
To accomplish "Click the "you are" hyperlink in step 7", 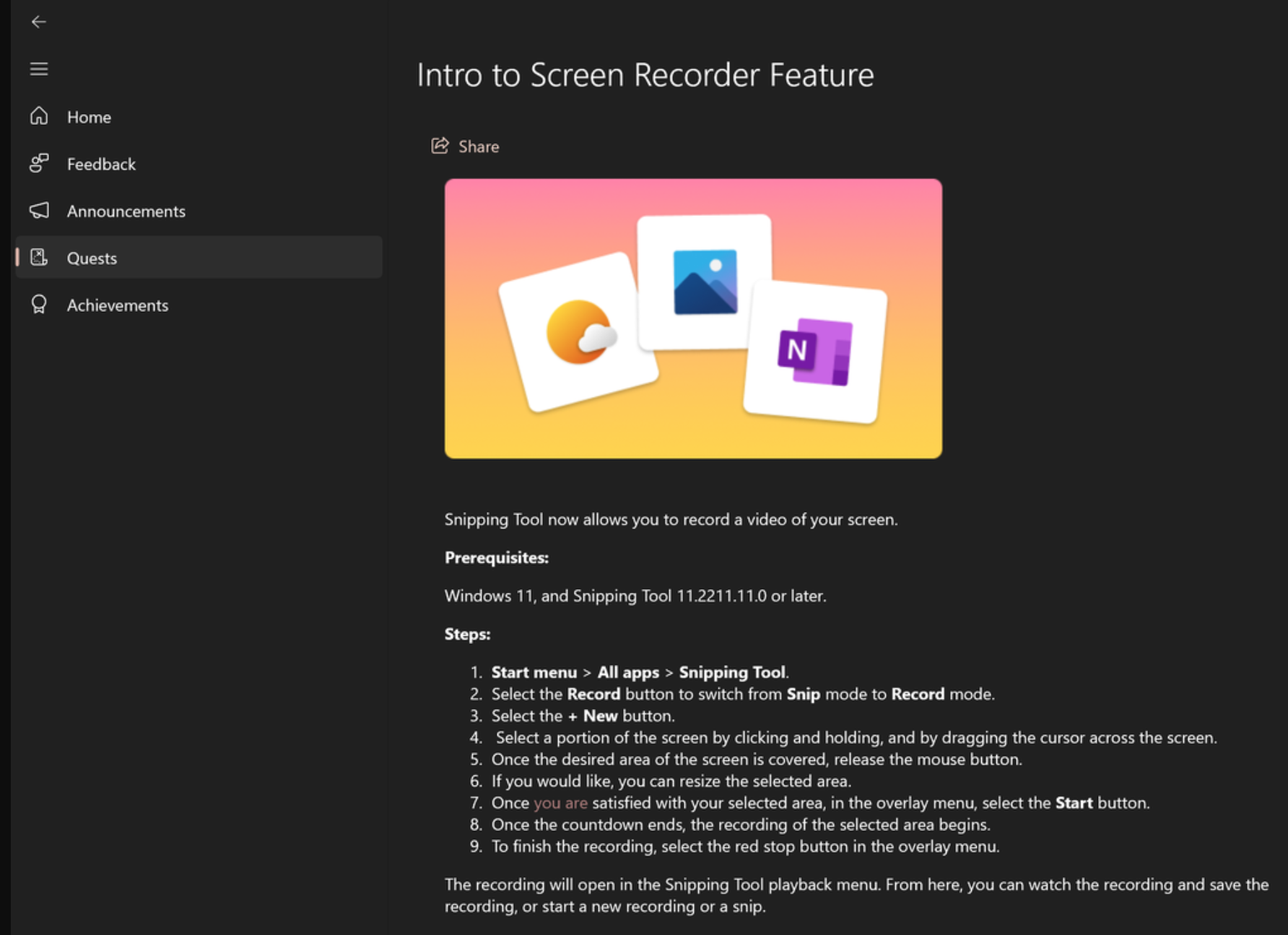I will (x=560, y=802).
